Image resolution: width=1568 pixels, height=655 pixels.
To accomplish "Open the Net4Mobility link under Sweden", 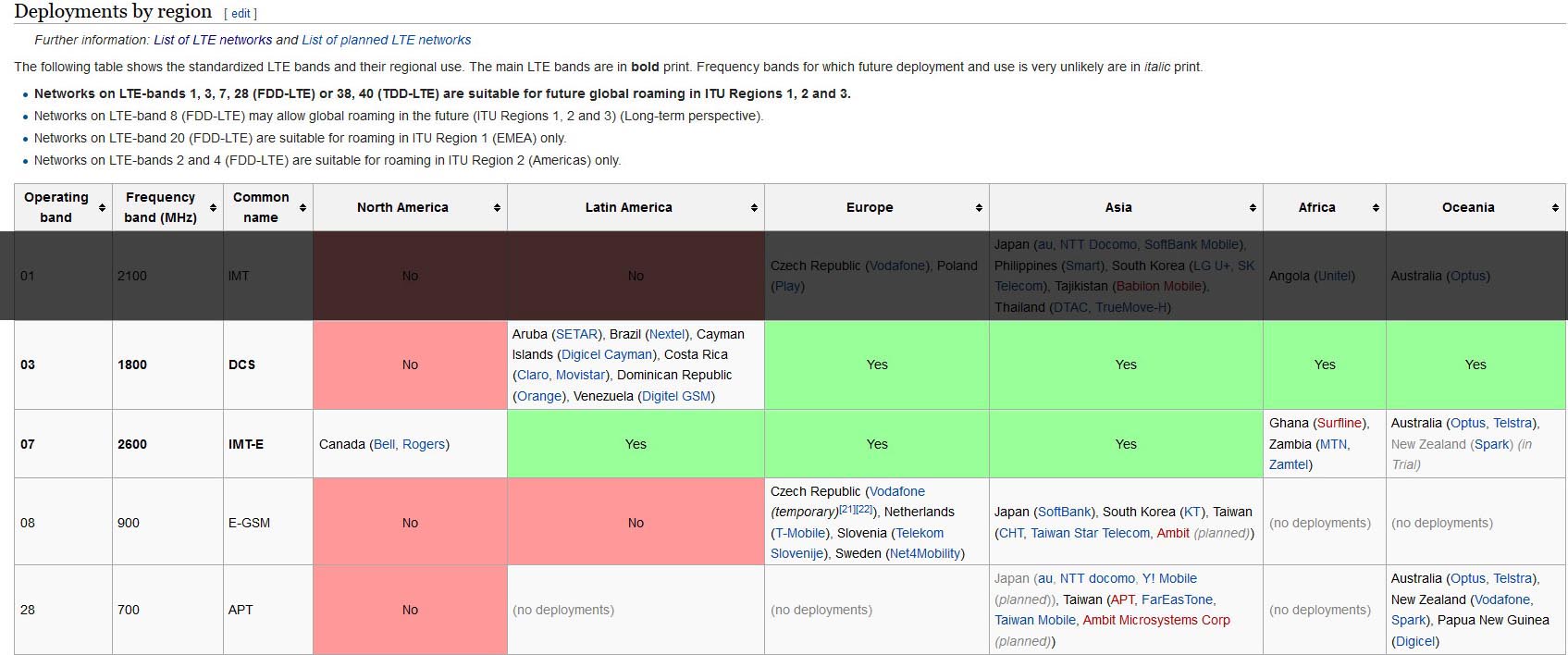I will click(924, 553).
